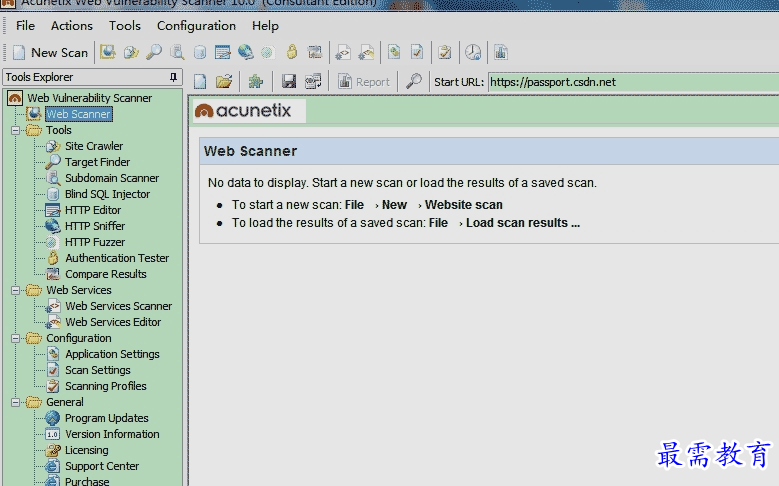Pin the Tools Explorer panel
The height and width of the screenshot is (486, 779).
[173, 77]
